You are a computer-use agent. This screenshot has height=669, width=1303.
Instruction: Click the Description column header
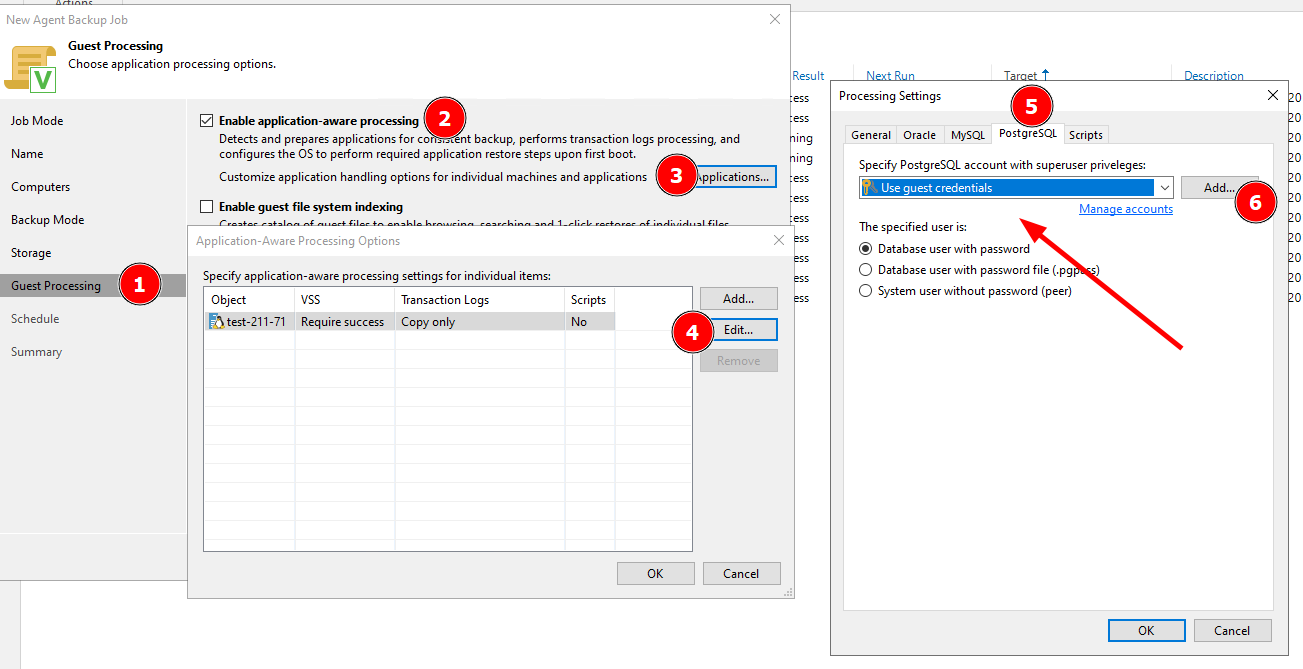1214,76
